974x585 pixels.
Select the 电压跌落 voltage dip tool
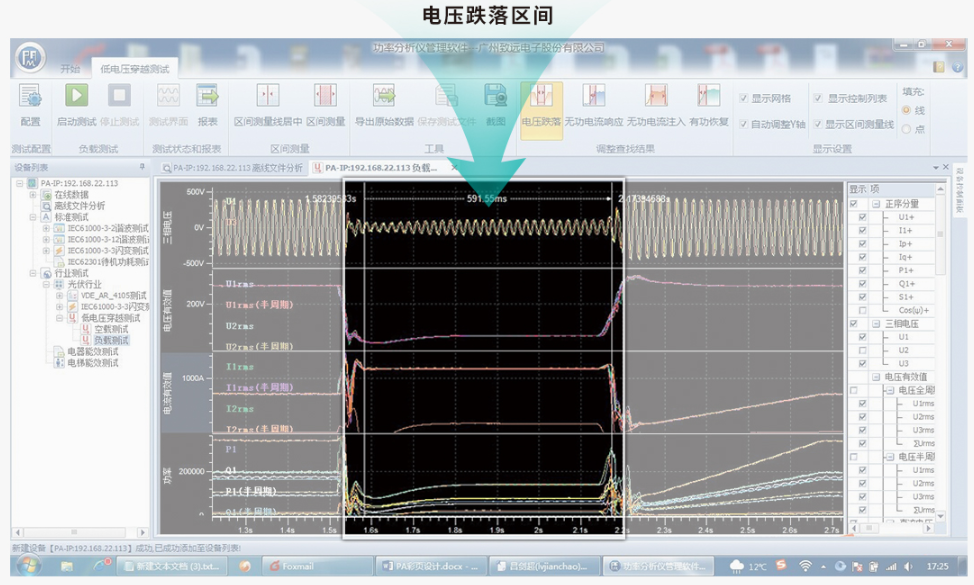[541, 110]
